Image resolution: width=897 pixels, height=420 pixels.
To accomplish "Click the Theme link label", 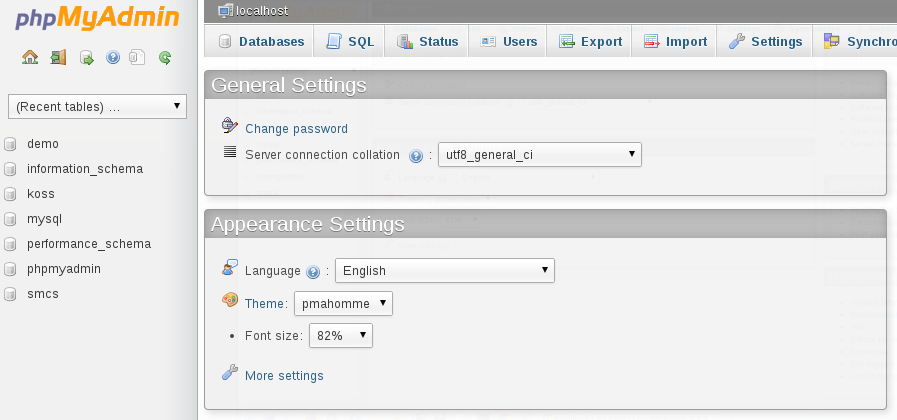I will coord(264,304).
